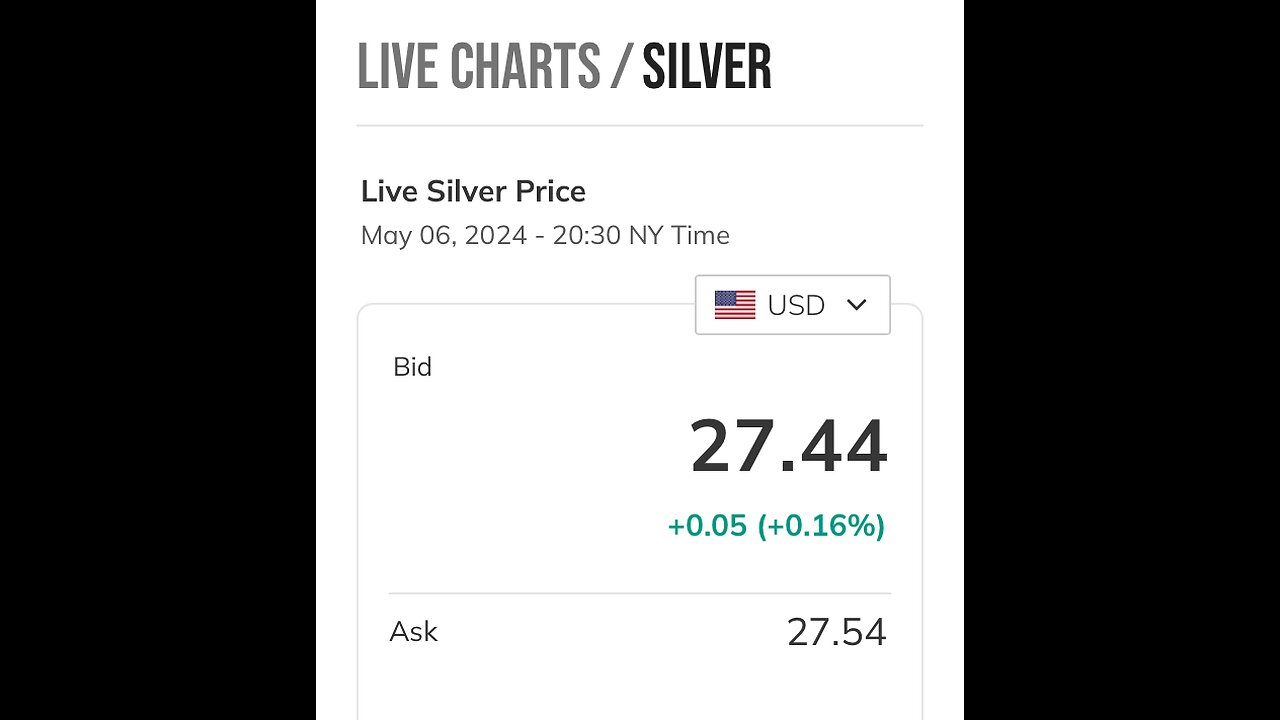
Task: Click the US flag icon
Action: click(x=735, y=305)
